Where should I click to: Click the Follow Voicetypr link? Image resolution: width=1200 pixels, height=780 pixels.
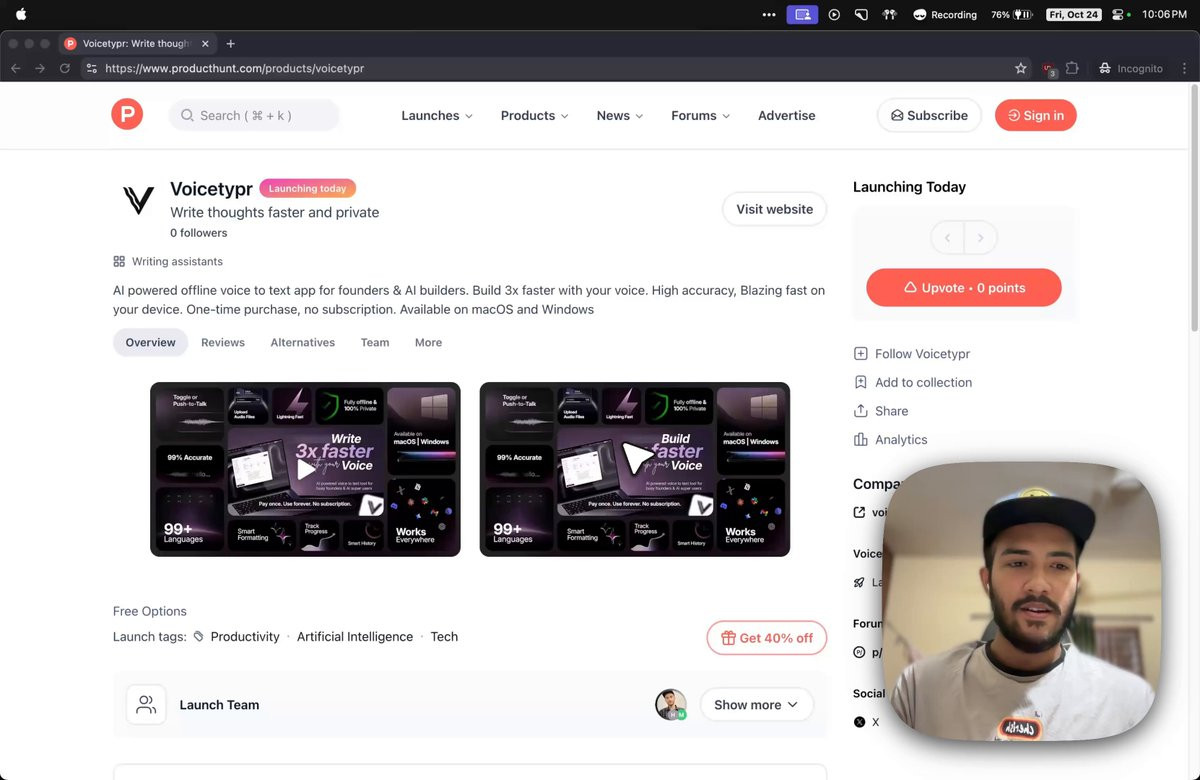tap(922, 353)
